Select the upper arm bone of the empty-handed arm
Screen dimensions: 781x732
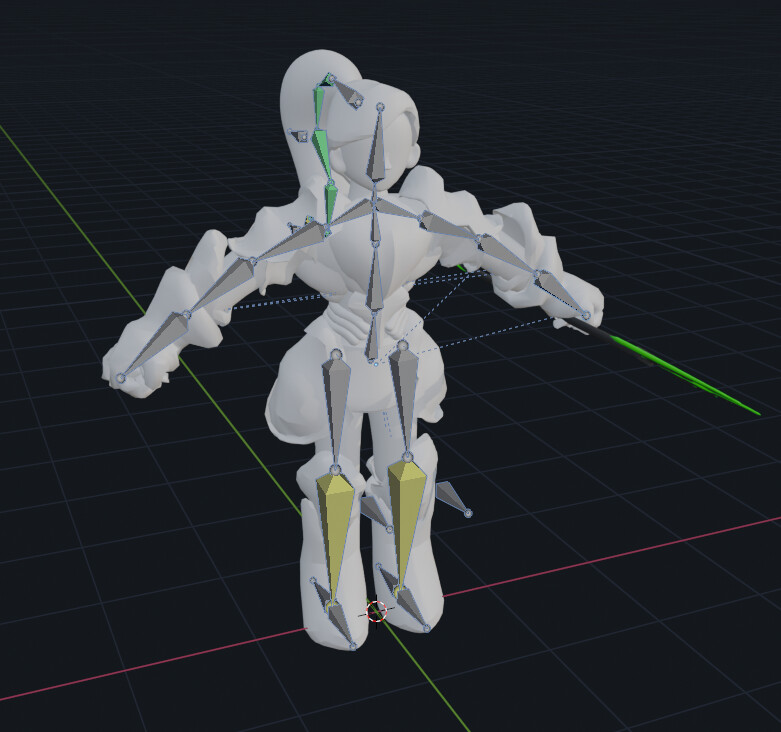tap(291, 242)
